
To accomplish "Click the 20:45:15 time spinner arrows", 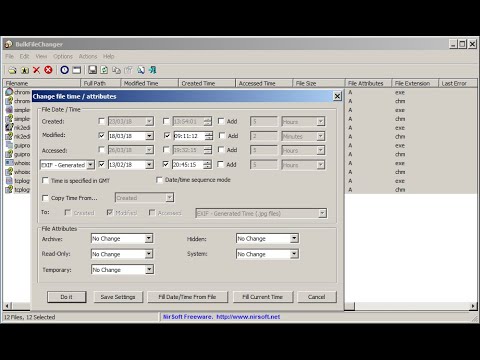I will 207,165.
